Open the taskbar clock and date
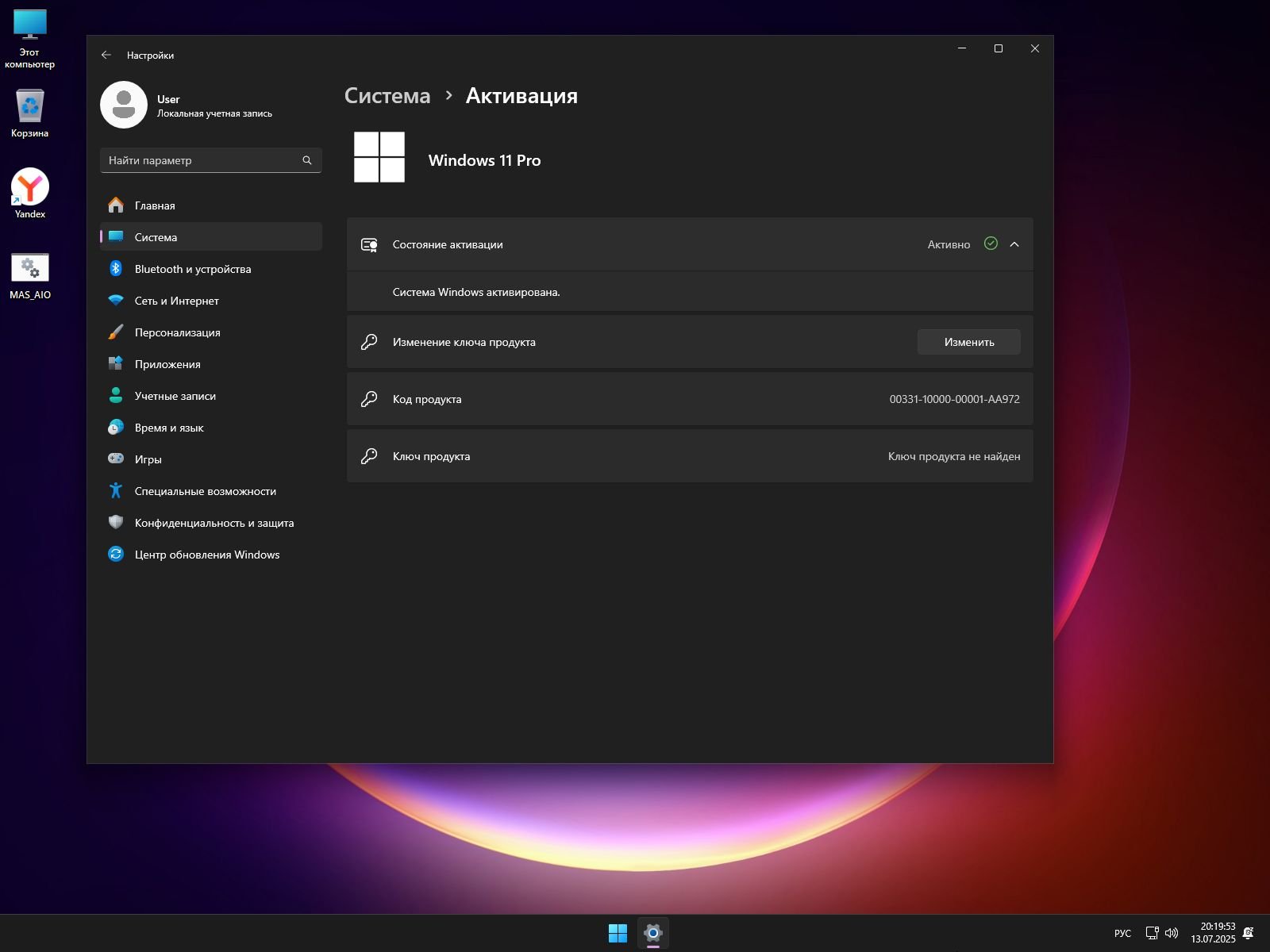1270x952 pixels. (x=1213, y=933)
